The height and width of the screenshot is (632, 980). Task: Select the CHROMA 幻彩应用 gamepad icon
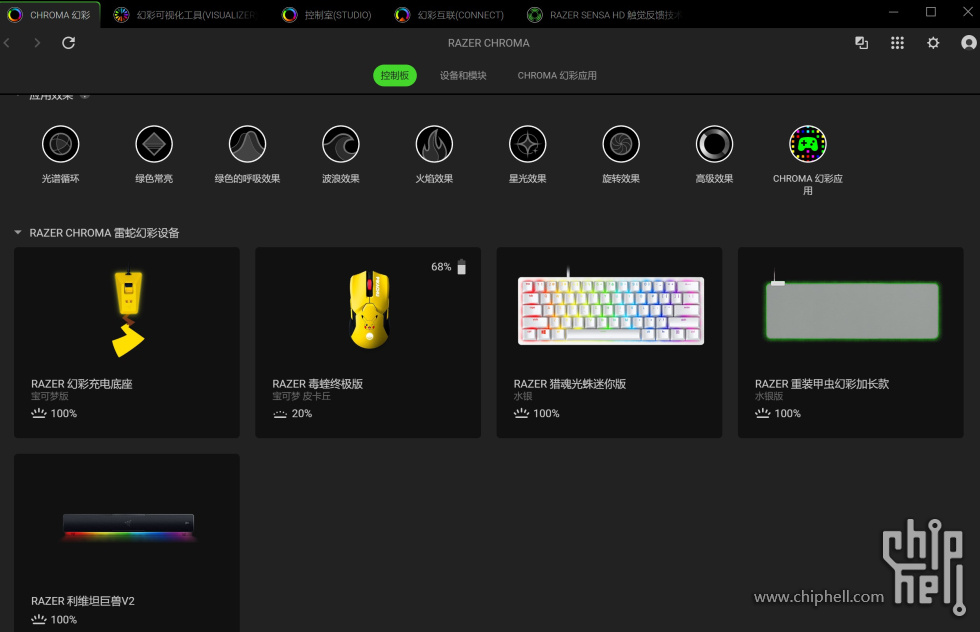click(808, 144)
